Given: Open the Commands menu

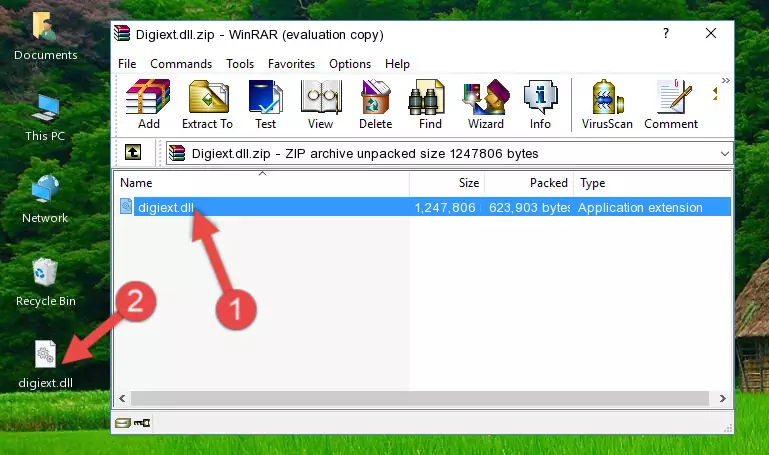Looking at the screenshot, I should [x=181, y=64].
